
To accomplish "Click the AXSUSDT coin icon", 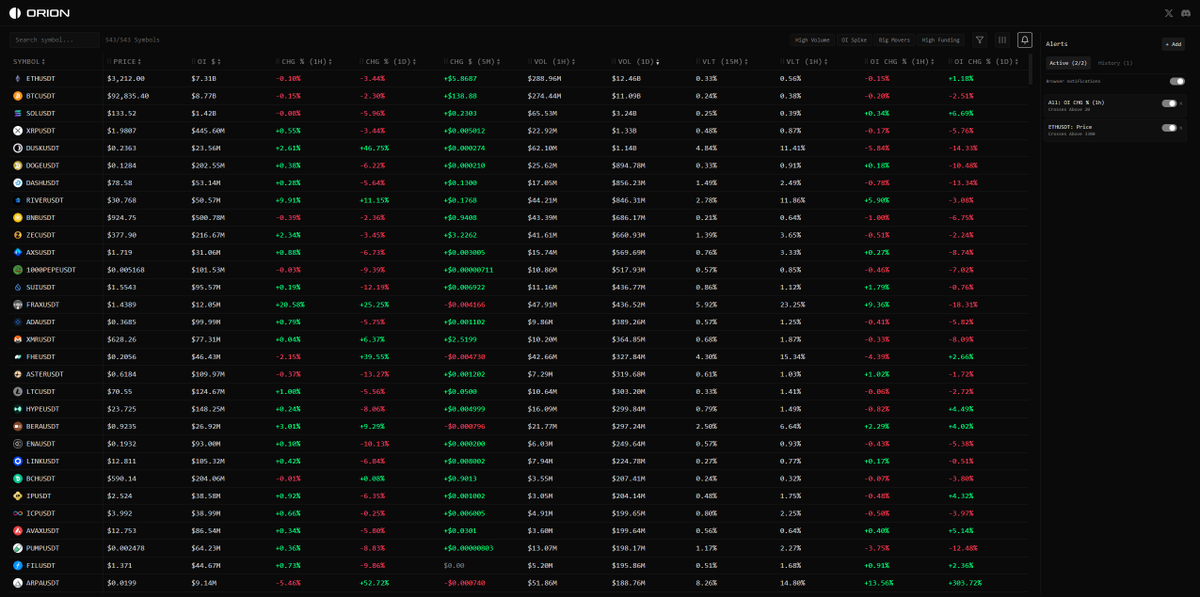I will [x=18, y=252].
